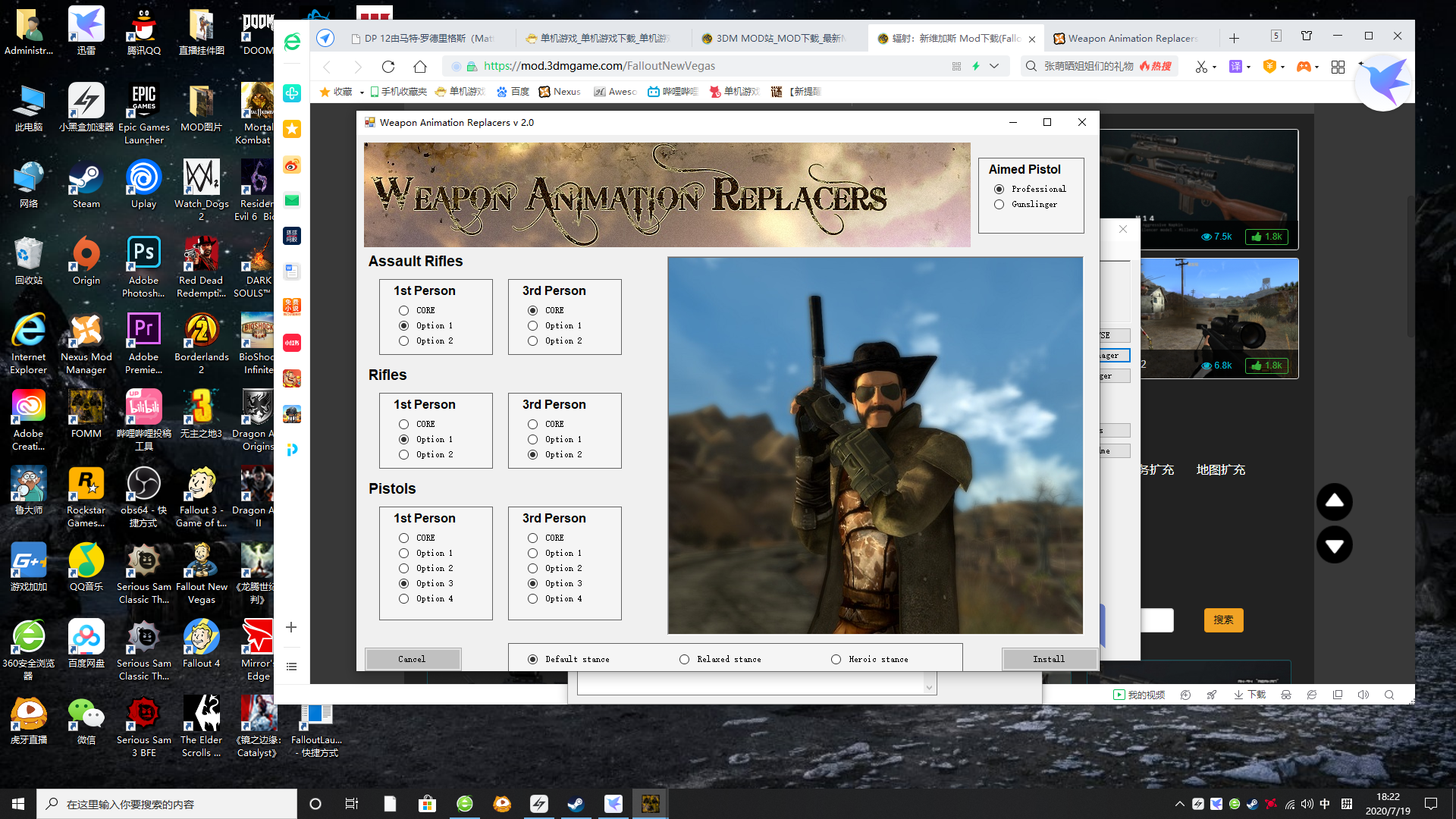This screenshot has width=1456, height=819.
Task: Expand the bookmarks 收藏 dropdown arrow
Action: 362,93
